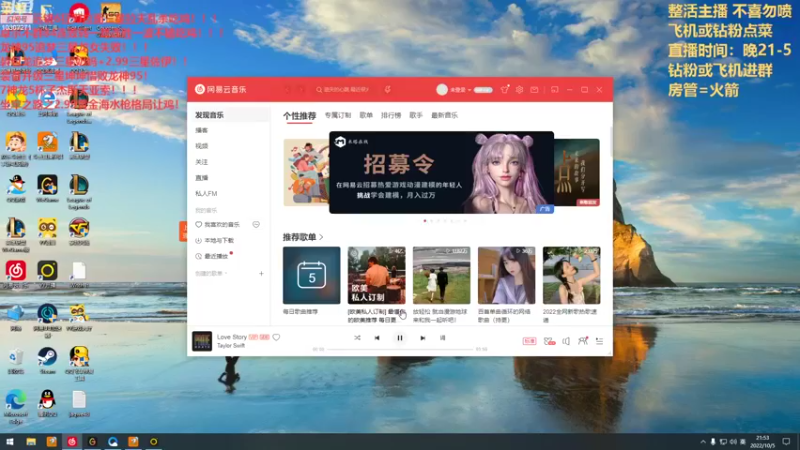This screenshot has height=450, width=800.
Task: Select 直播 in the sidebar
Action: coord(202,178)
